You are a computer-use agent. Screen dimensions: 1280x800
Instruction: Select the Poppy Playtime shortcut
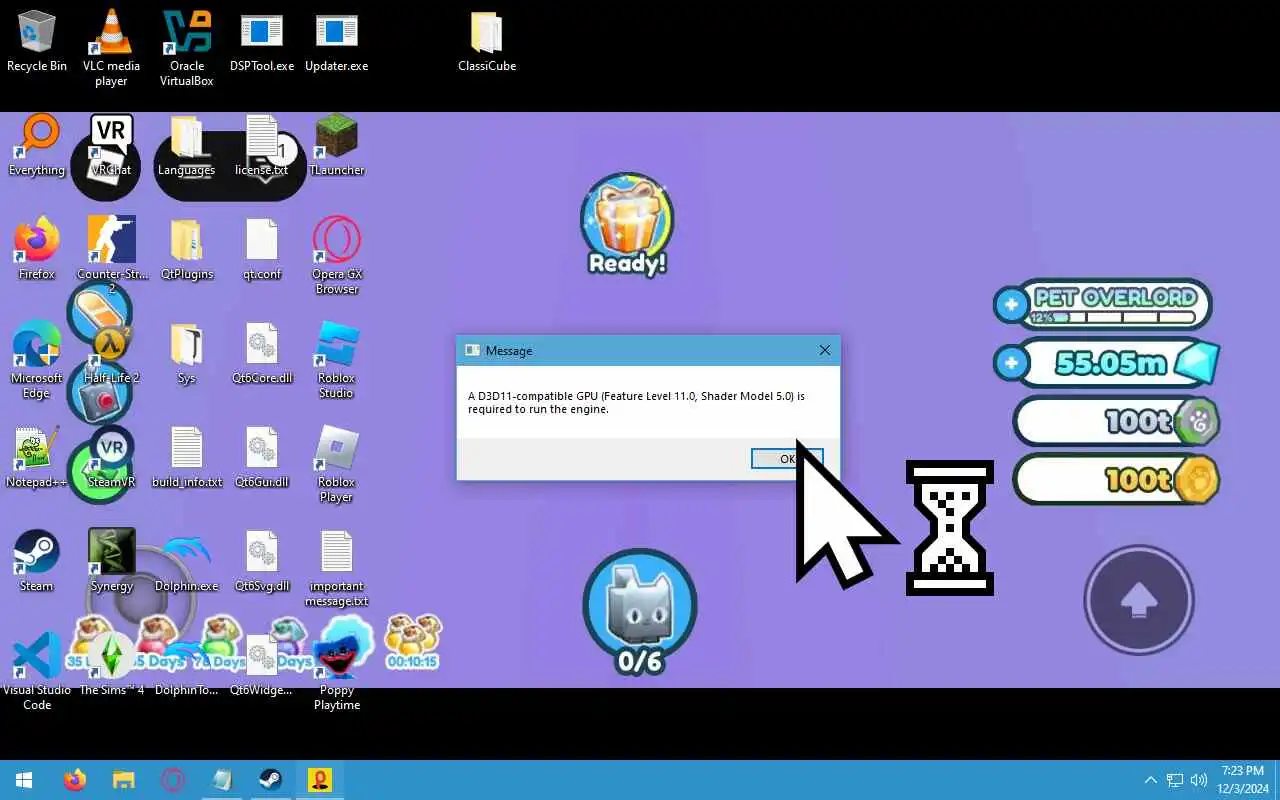pos(337,672)
